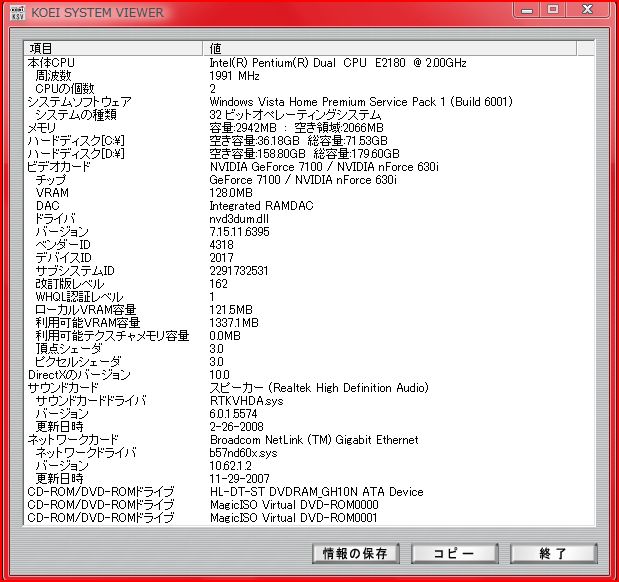Select the VRAM row label
The width and height of the screenshot is (619, 582).
click(x=52, y=193)
